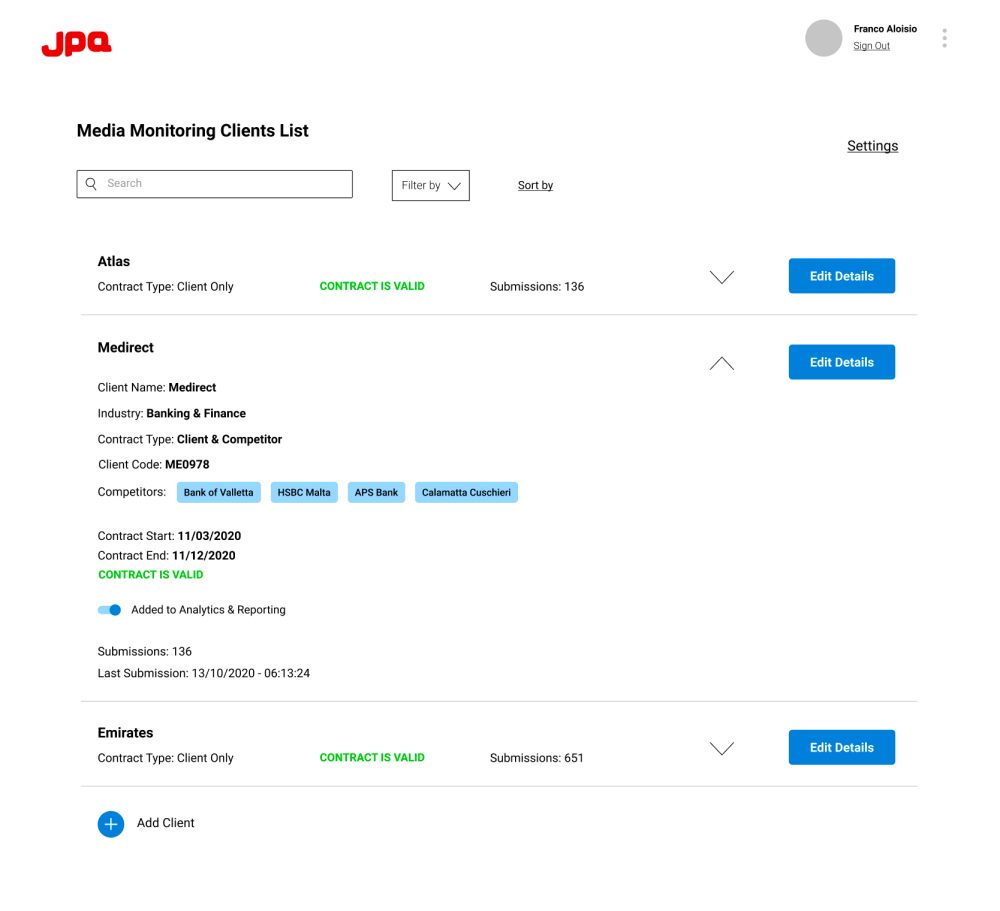This screenshot has height=911, width=1000.
Task: Click Contract Start 11/03/2020 text
Action: coord(169,536)
